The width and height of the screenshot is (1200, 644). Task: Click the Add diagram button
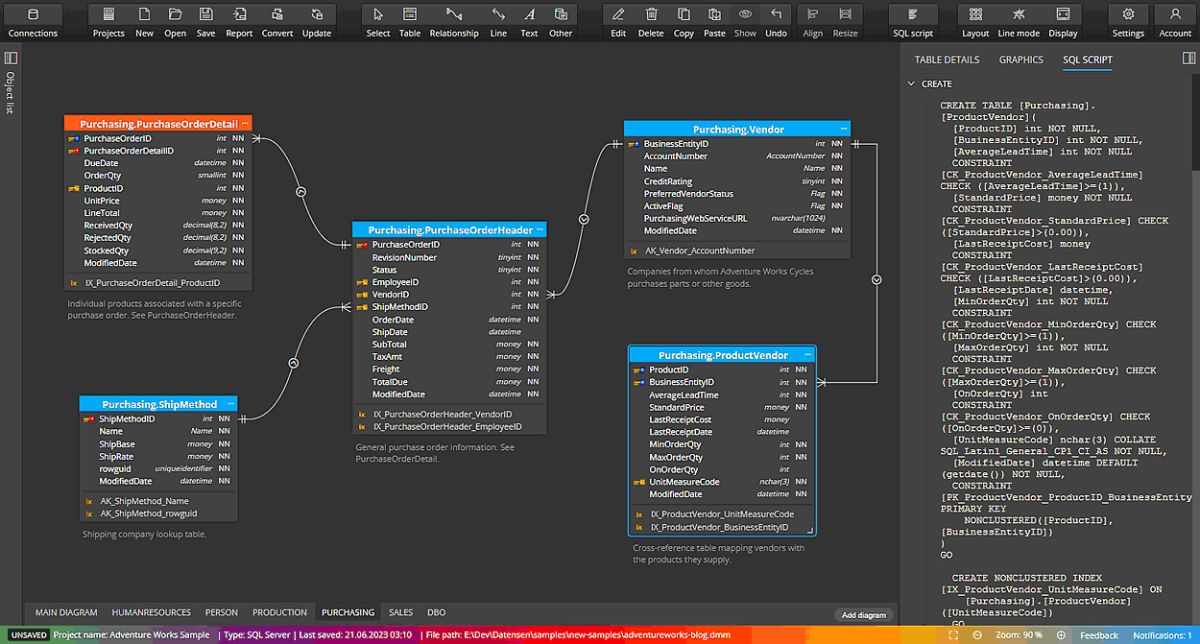click(863, 615)
